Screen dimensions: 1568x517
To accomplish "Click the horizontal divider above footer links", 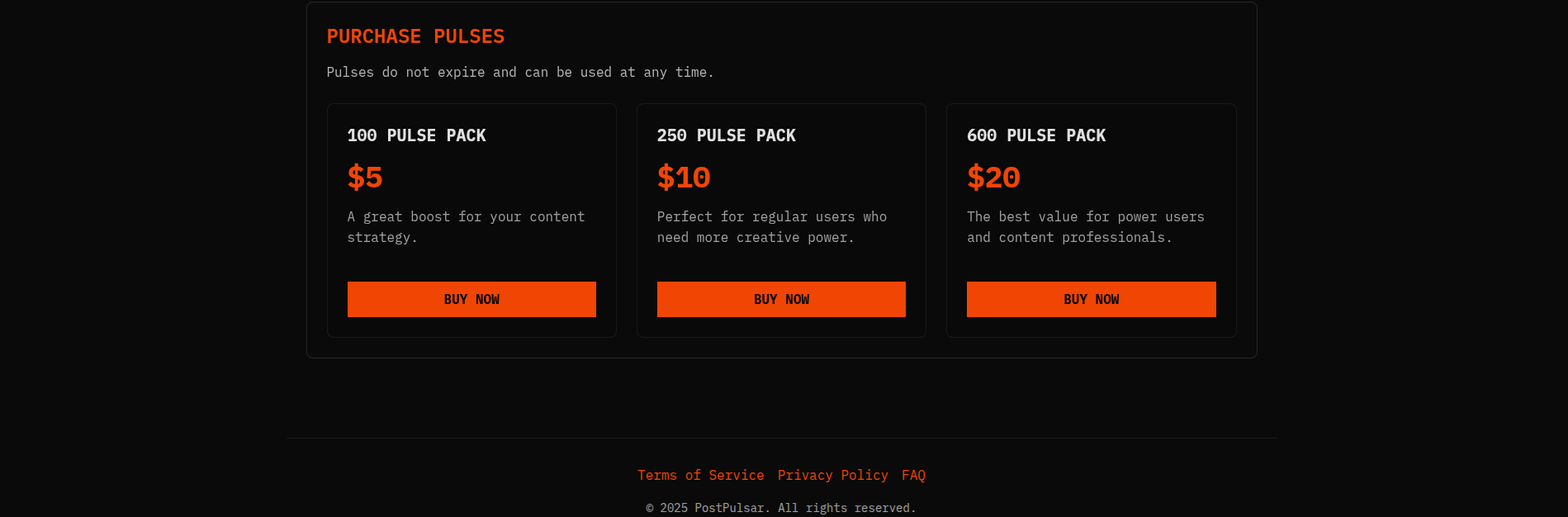I will pyautogui.click(x=781, y=438).
